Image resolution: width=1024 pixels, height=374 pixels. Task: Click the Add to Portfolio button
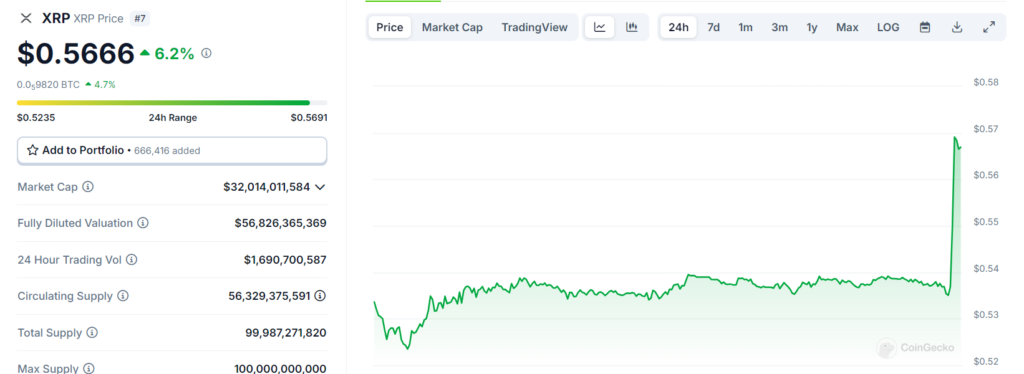[x=172, y=151]
